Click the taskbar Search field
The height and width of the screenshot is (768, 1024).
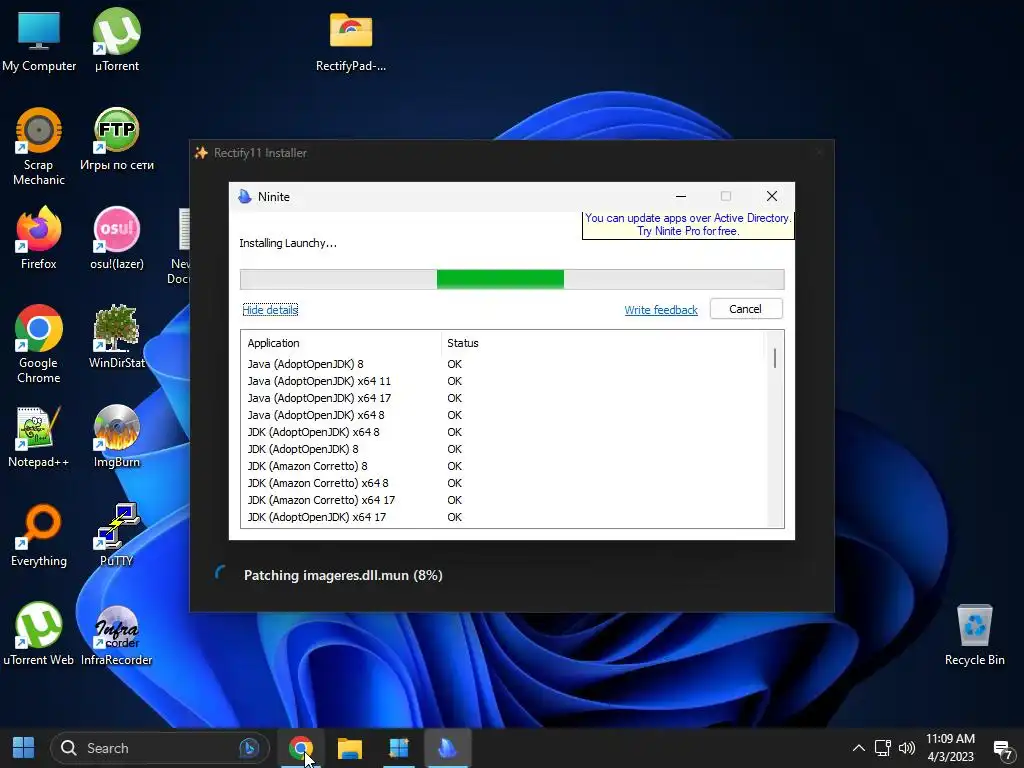(x=160, y=748)
